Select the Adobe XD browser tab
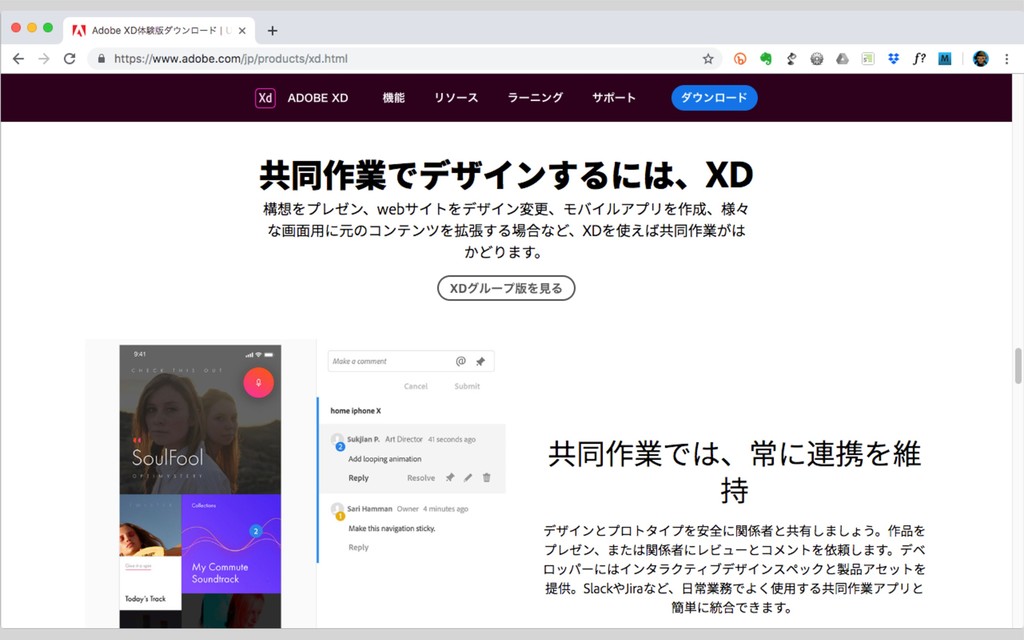Screen dimensions: 1024x640 (x=159, y=31)
